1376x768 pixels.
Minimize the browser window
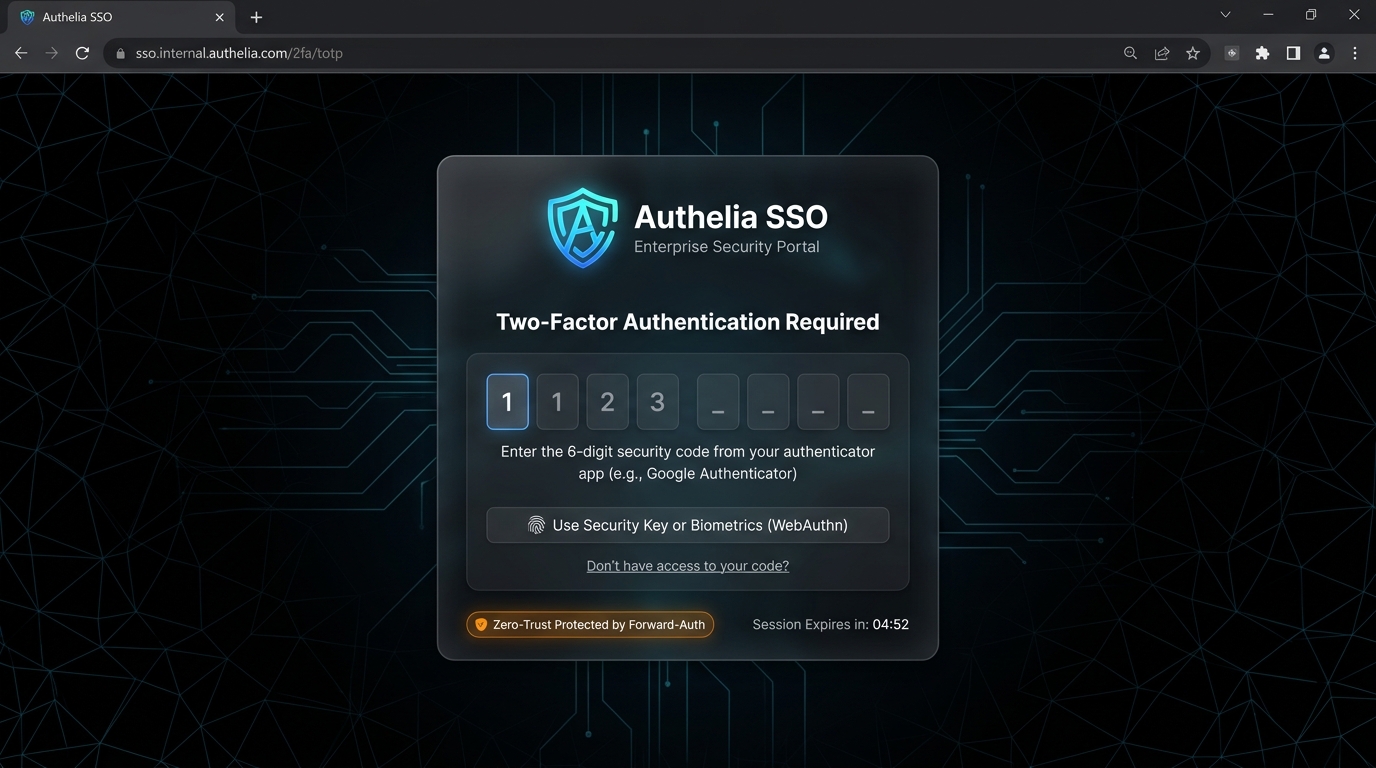point(1268,15)
